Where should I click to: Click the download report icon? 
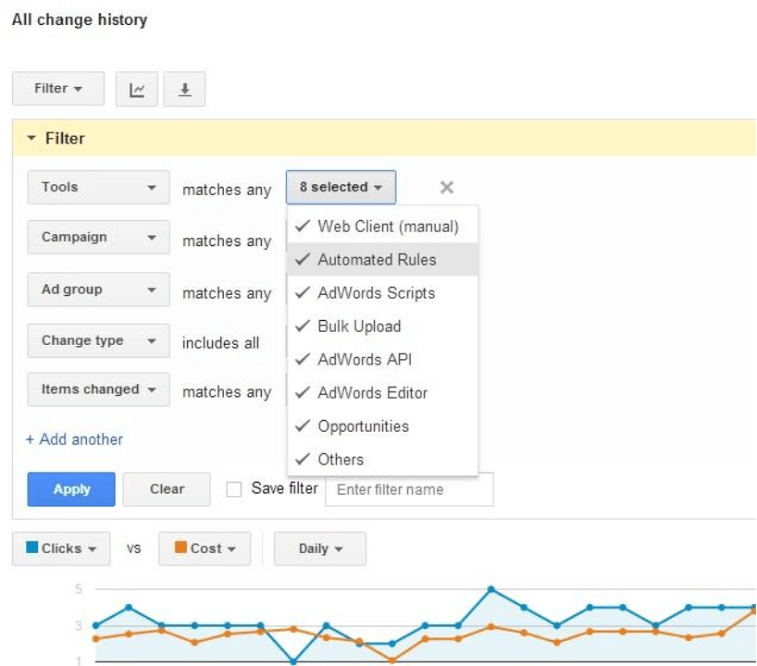click(x=184, y=89)
